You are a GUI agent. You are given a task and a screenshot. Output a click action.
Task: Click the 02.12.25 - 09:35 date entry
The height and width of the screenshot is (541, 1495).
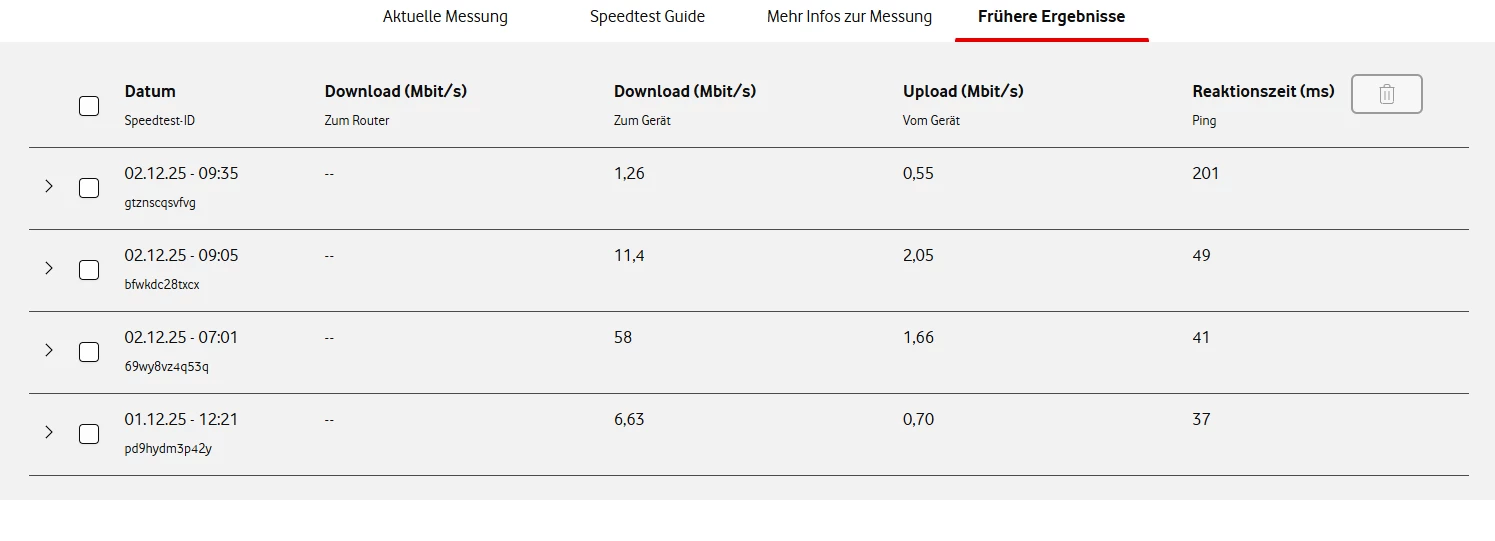pyautogui.click(x=181, y=173)
